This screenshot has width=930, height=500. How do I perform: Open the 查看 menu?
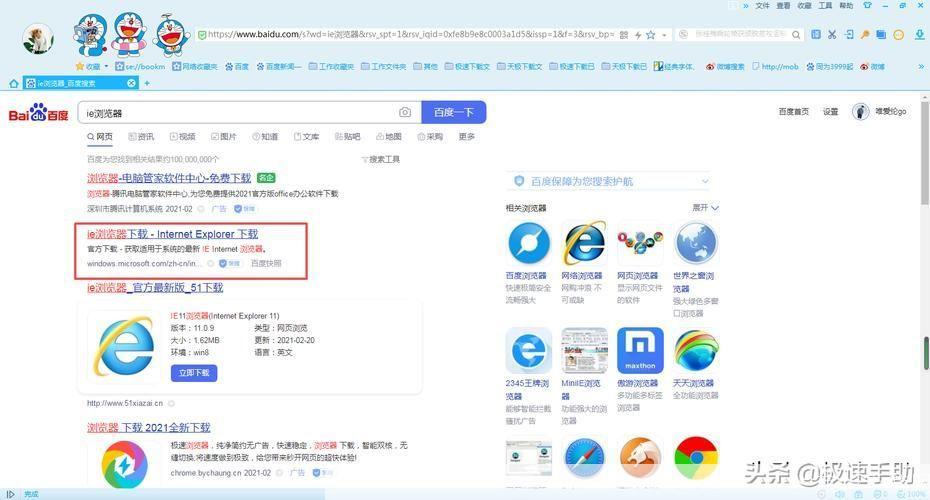pos(784,5)
